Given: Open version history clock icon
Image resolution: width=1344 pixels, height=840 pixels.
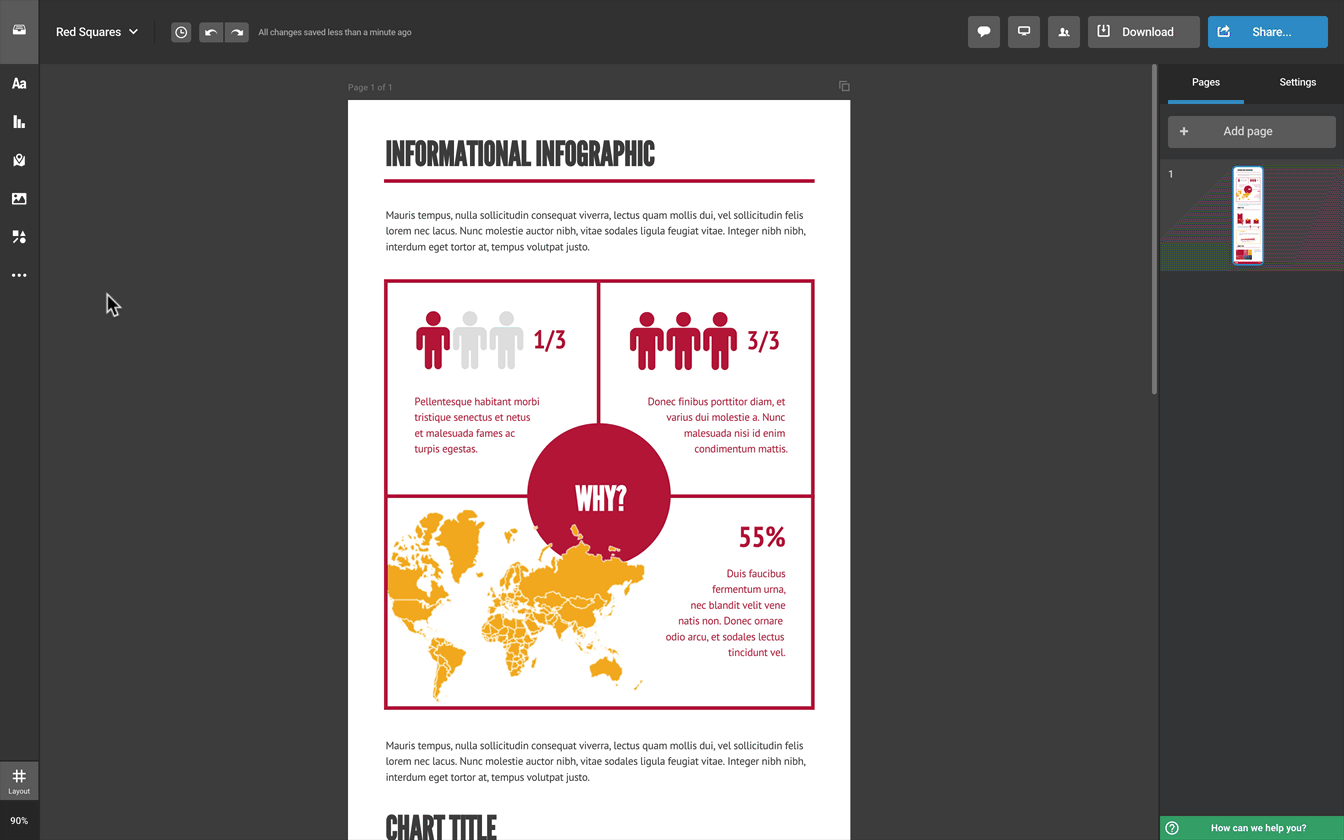Looking at the screenshot, I should click(181, 32).
